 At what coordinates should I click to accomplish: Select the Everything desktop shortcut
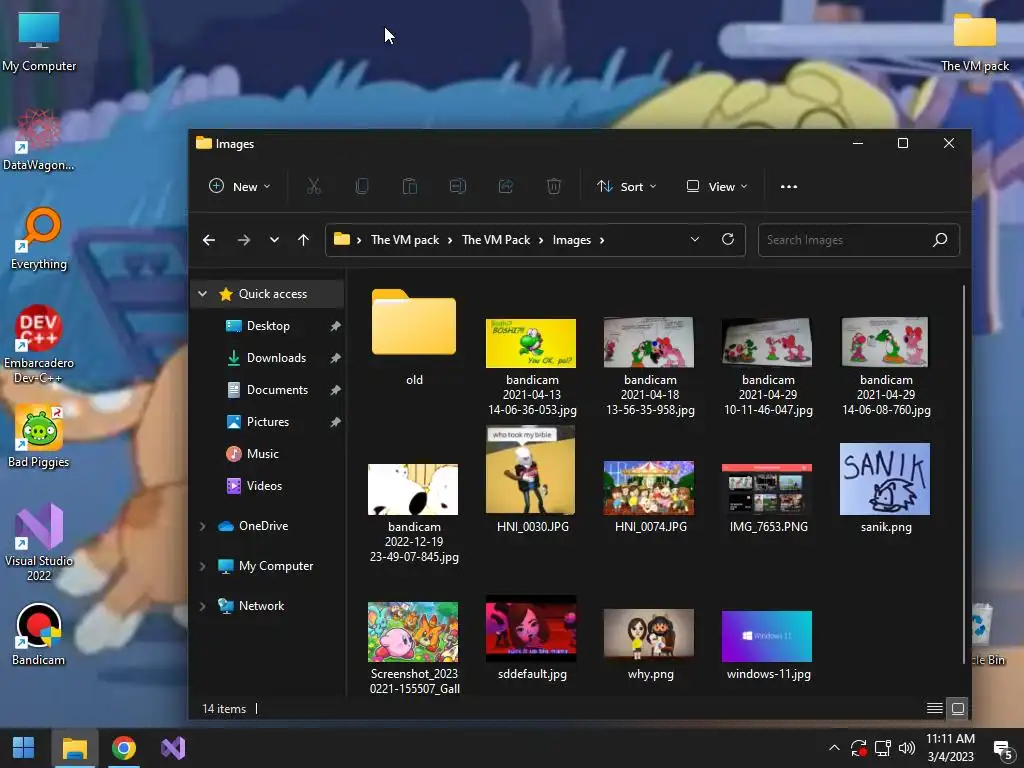tap(39, 238)
